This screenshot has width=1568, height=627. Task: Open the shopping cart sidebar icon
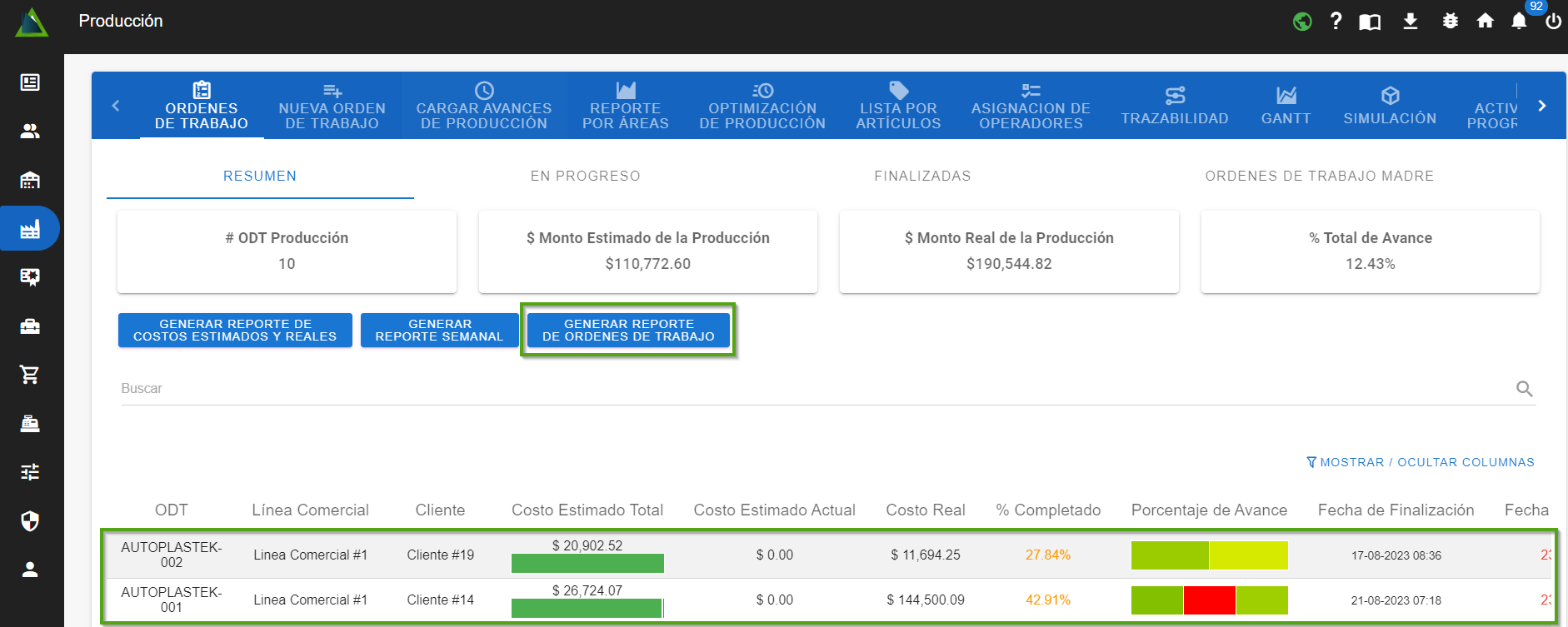(30, 375)
